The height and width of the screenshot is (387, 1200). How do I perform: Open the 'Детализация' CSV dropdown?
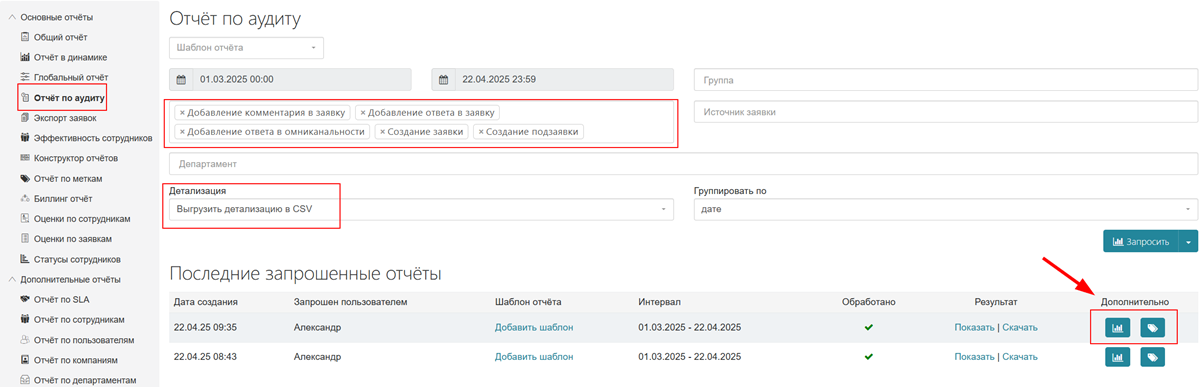pos(419,209)
